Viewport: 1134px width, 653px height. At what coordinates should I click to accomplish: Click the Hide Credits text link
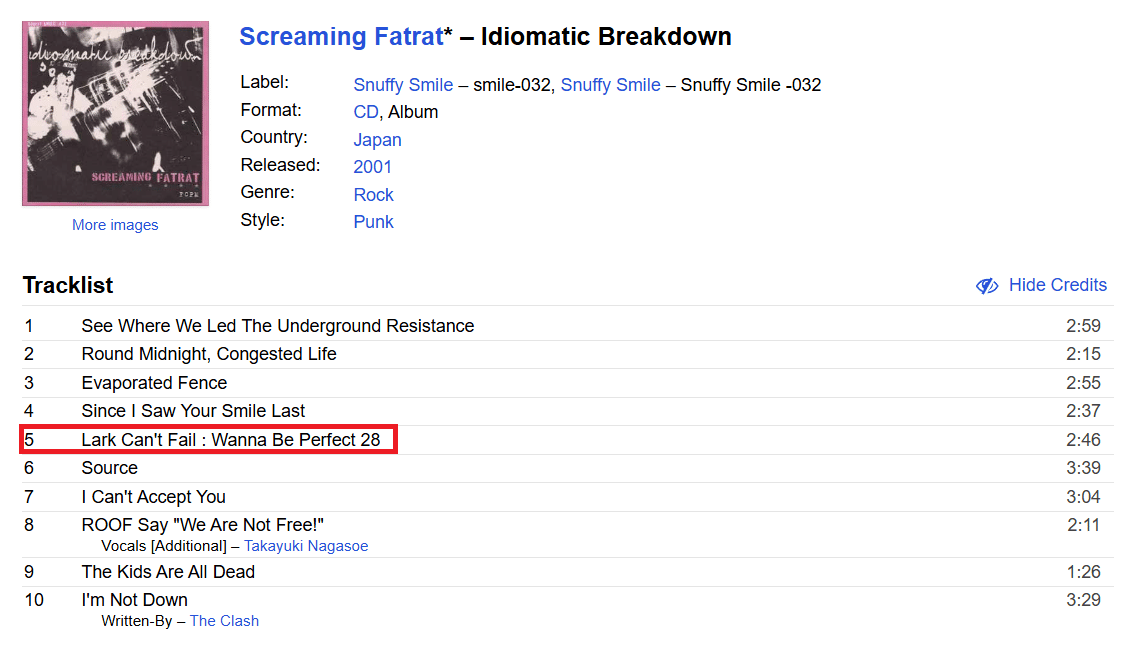1057,285
